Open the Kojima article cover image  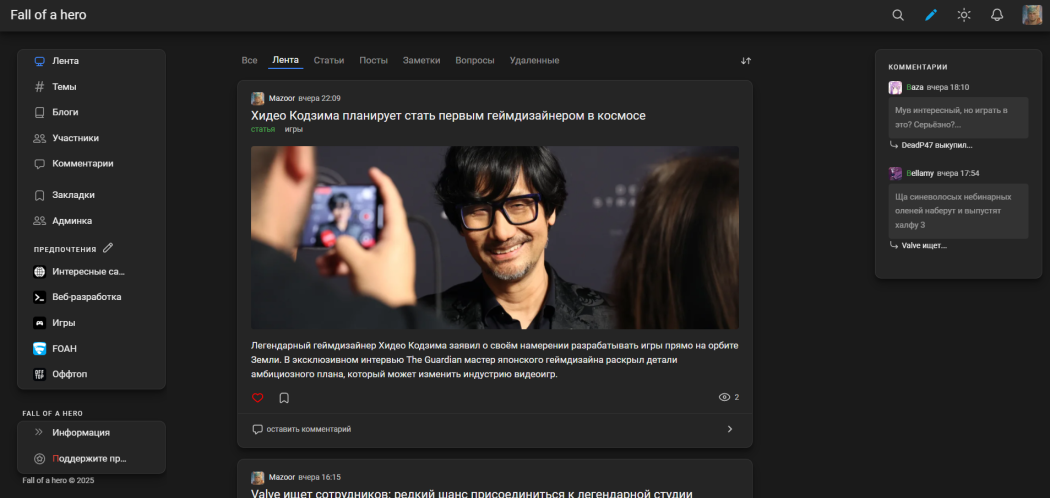coord(495,238)
